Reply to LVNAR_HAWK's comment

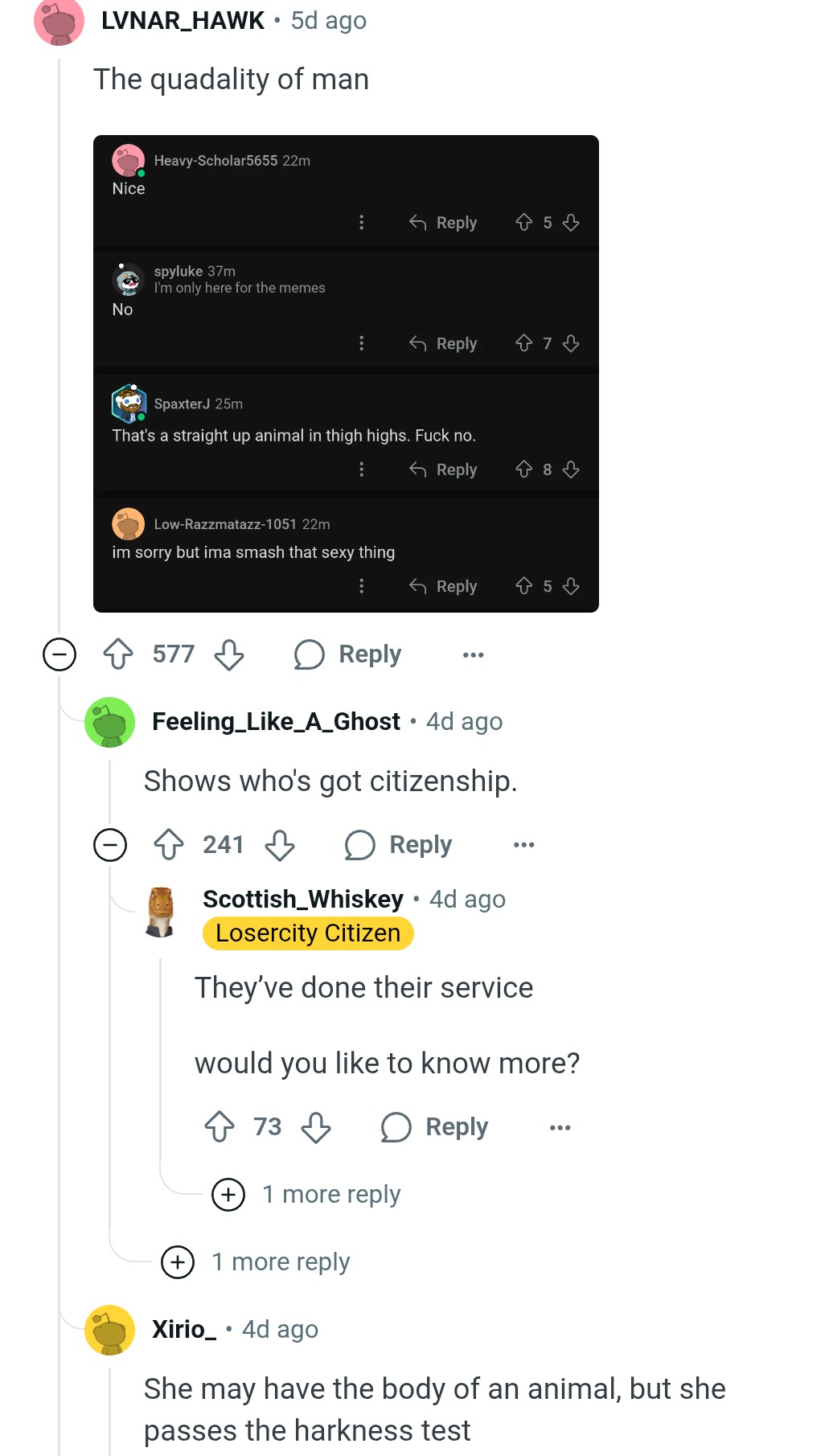tap(348, 654)
